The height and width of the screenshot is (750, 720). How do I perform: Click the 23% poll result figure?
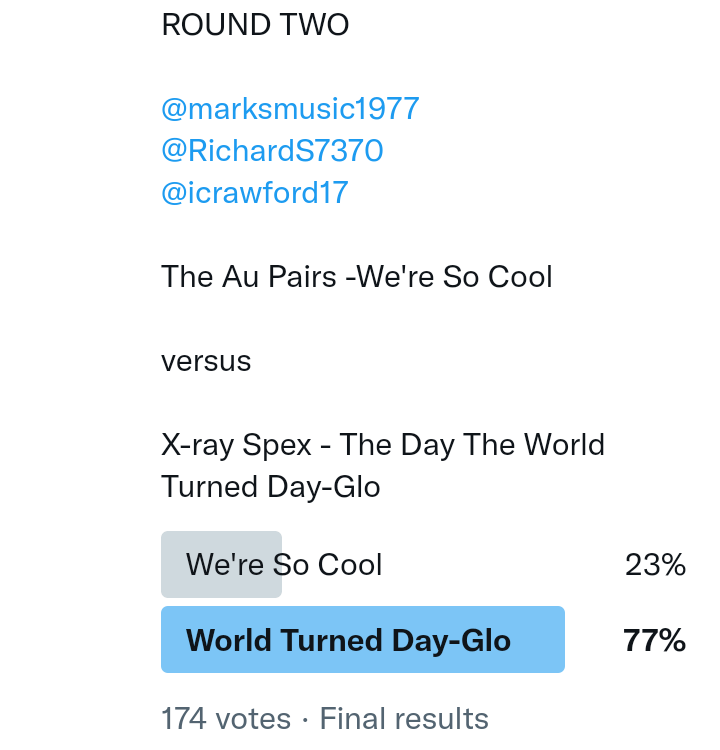[655, 565]
